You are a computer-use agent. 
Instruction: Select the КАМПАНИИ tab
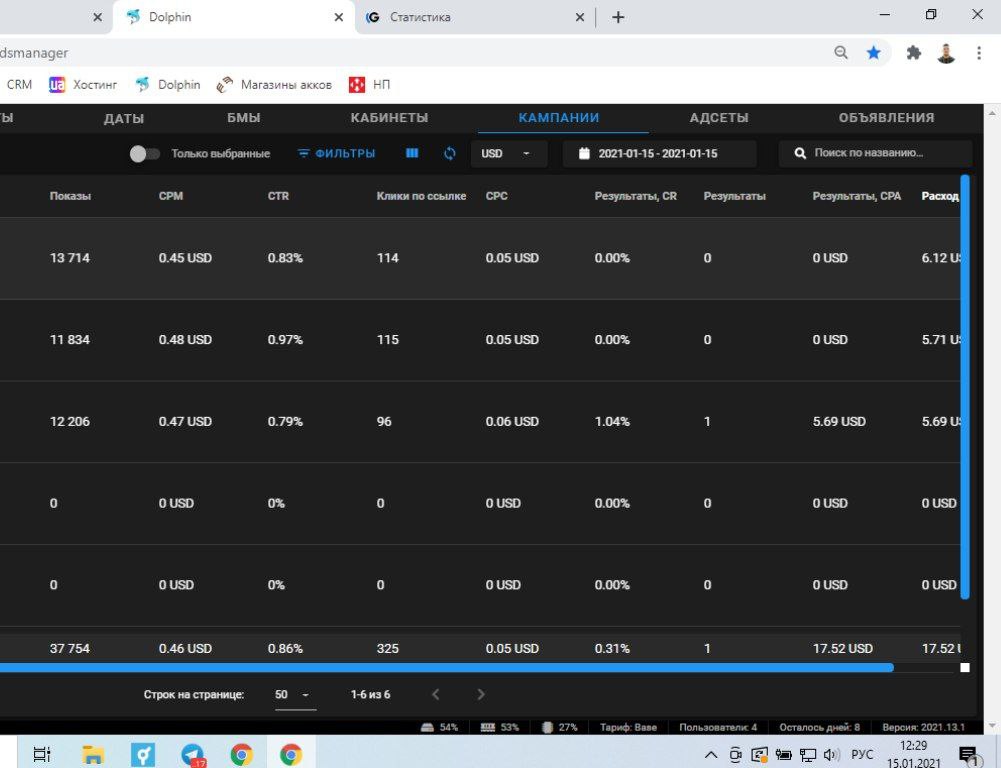559,118
